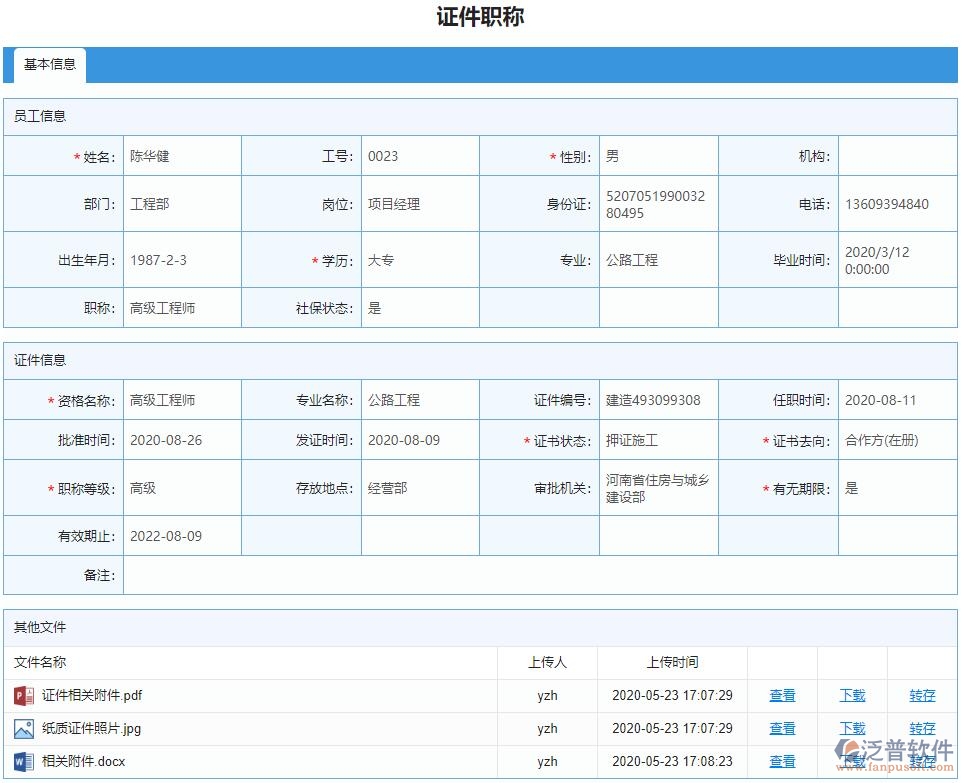This screenshot has height=783, width=964.
Task: Select 转存 for 纸质证件照片.jpg
Action: coord(921,728)
